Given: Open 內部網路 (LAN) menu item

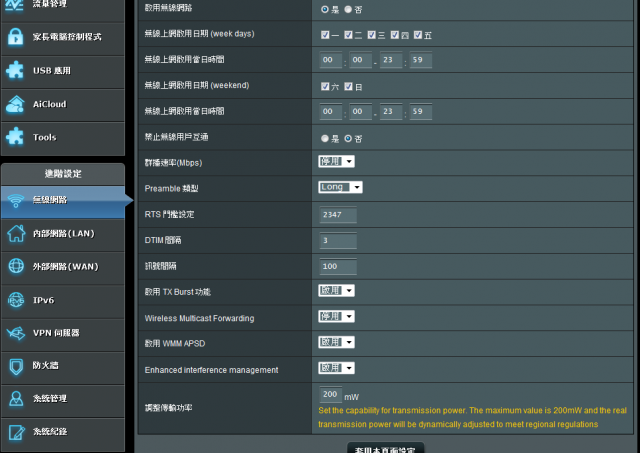Looking at the screenshot, I should click(63, 235).
